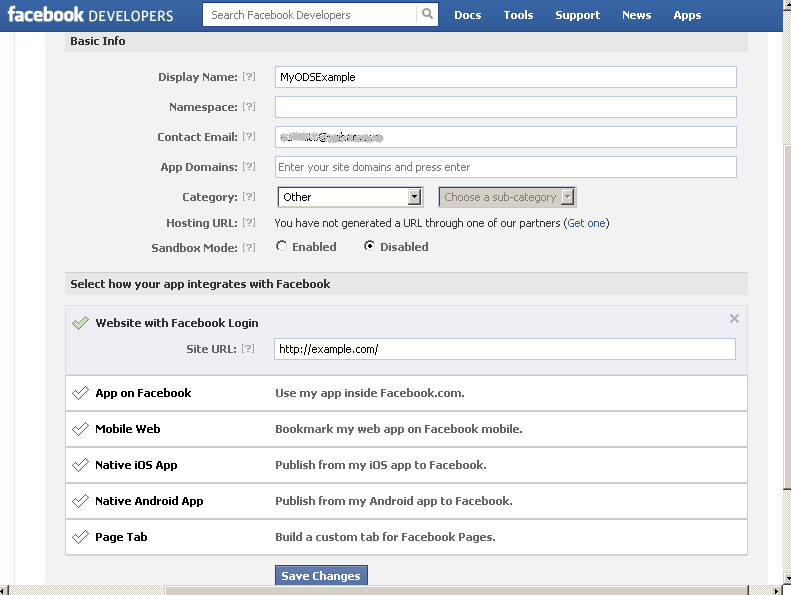Focus the Namespace input field
This screenshot has width=791, height=595.
[x=505, y=107]
